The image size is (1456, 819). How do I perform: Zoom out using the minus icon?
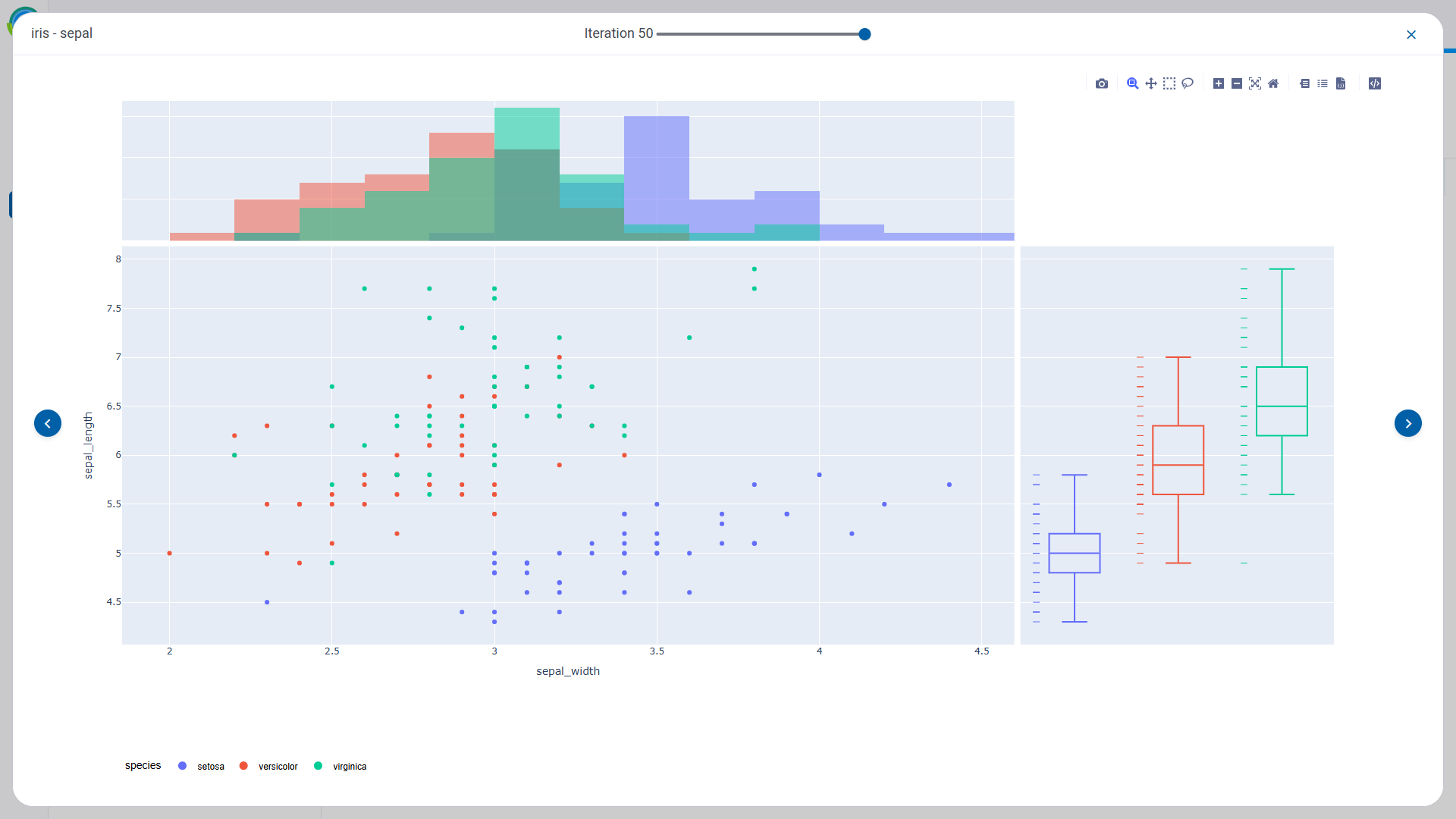[1237, 83]
